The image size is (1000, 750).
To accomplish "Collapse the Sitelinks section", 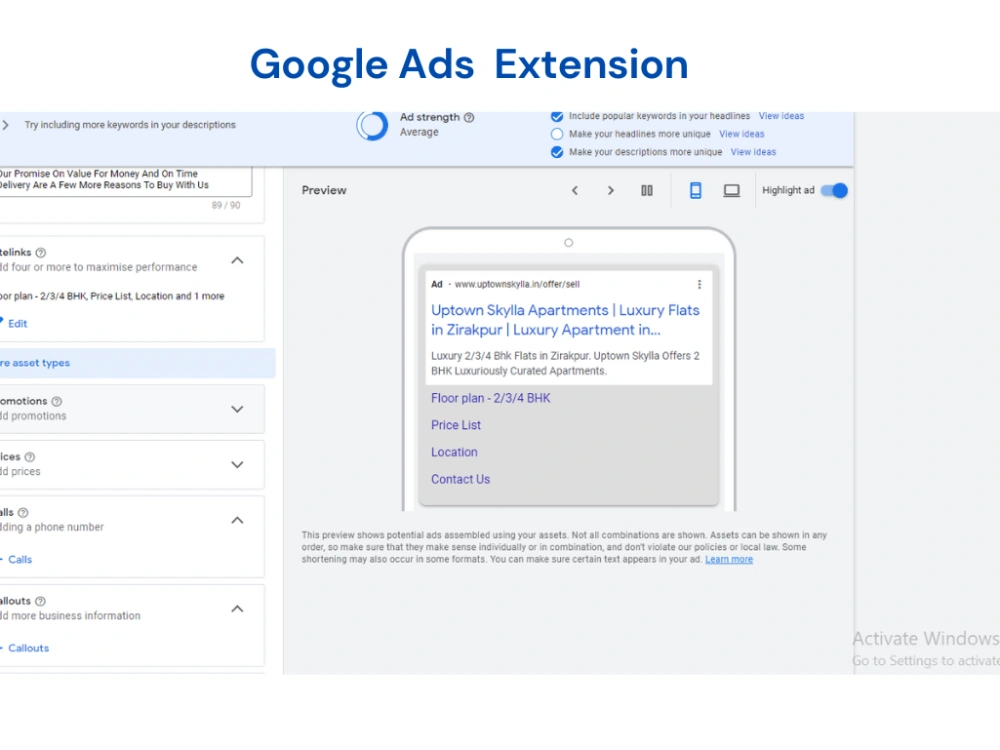I will (x=237, y=260).
